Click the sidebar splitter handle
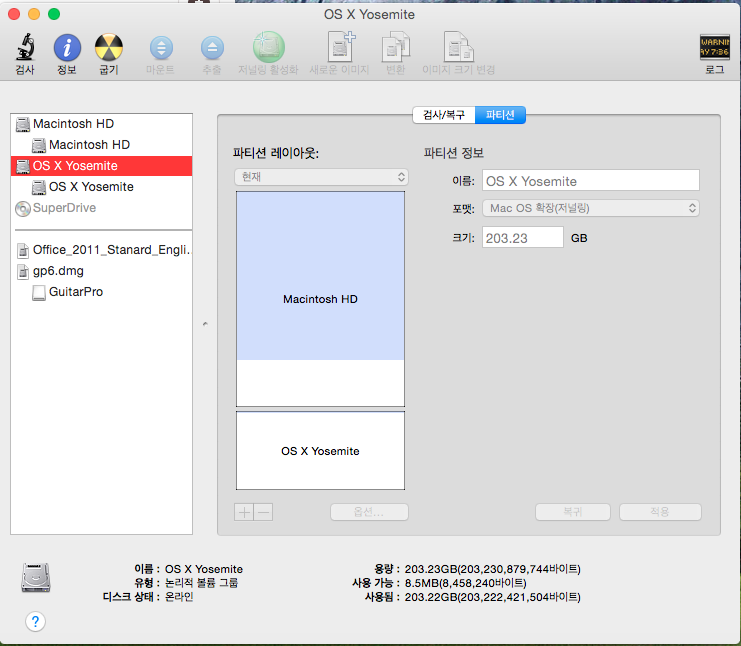Viewport: 741px width, 646px height. pos(205,324)
